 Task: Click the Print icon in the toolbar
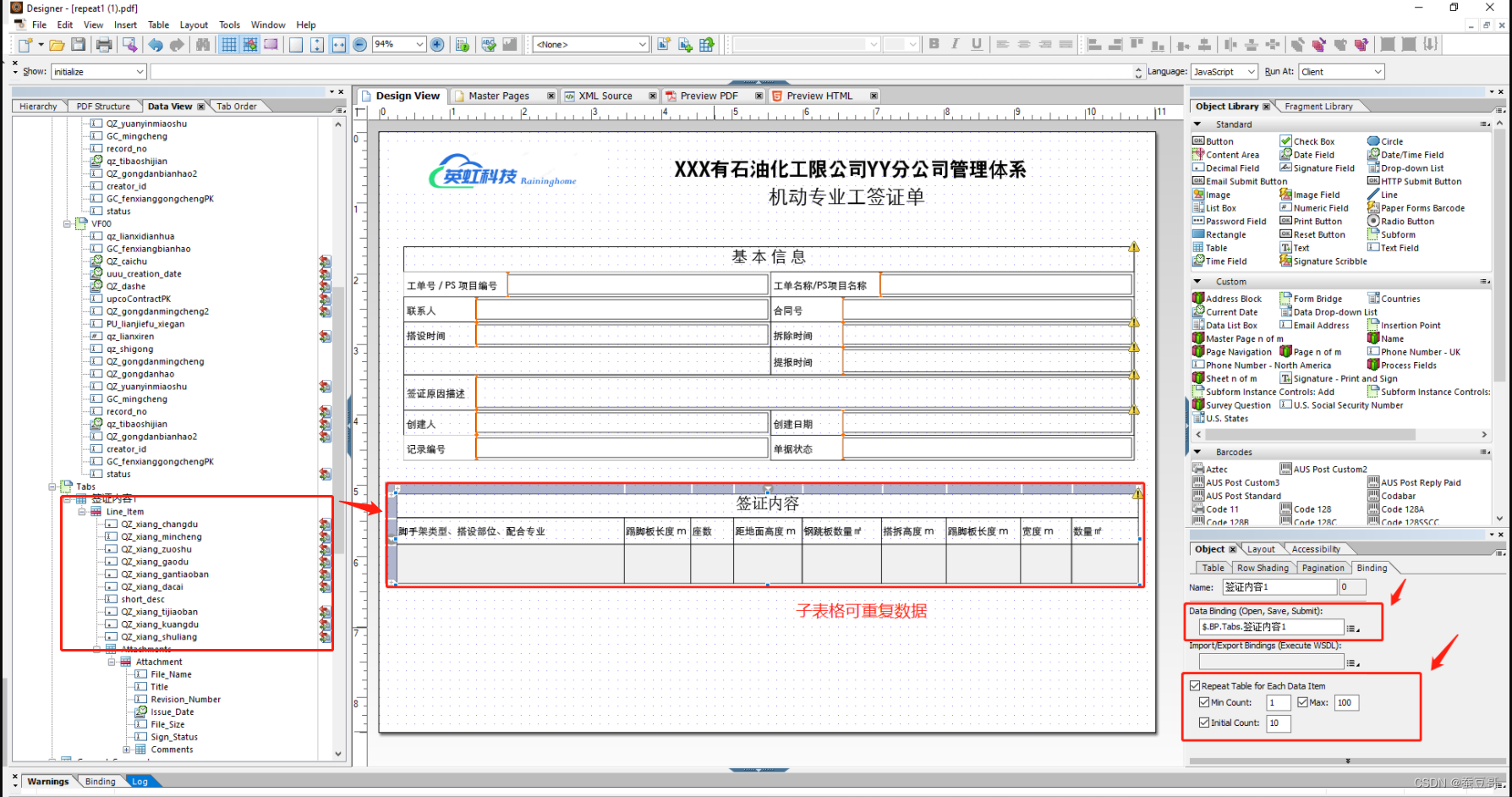104,45
